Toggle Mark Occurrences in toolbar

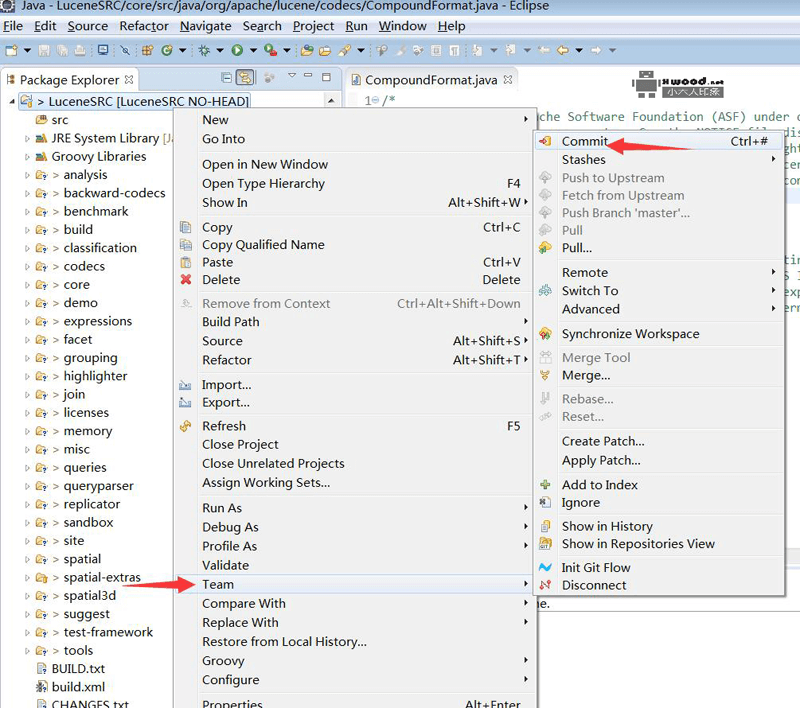[x=401, y=50]
